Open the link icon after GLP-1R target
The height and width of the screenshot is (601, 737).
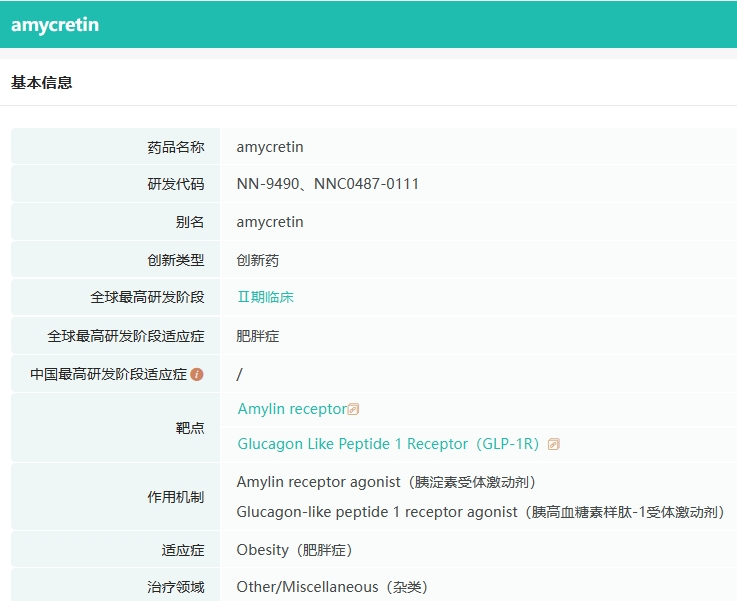554,444
